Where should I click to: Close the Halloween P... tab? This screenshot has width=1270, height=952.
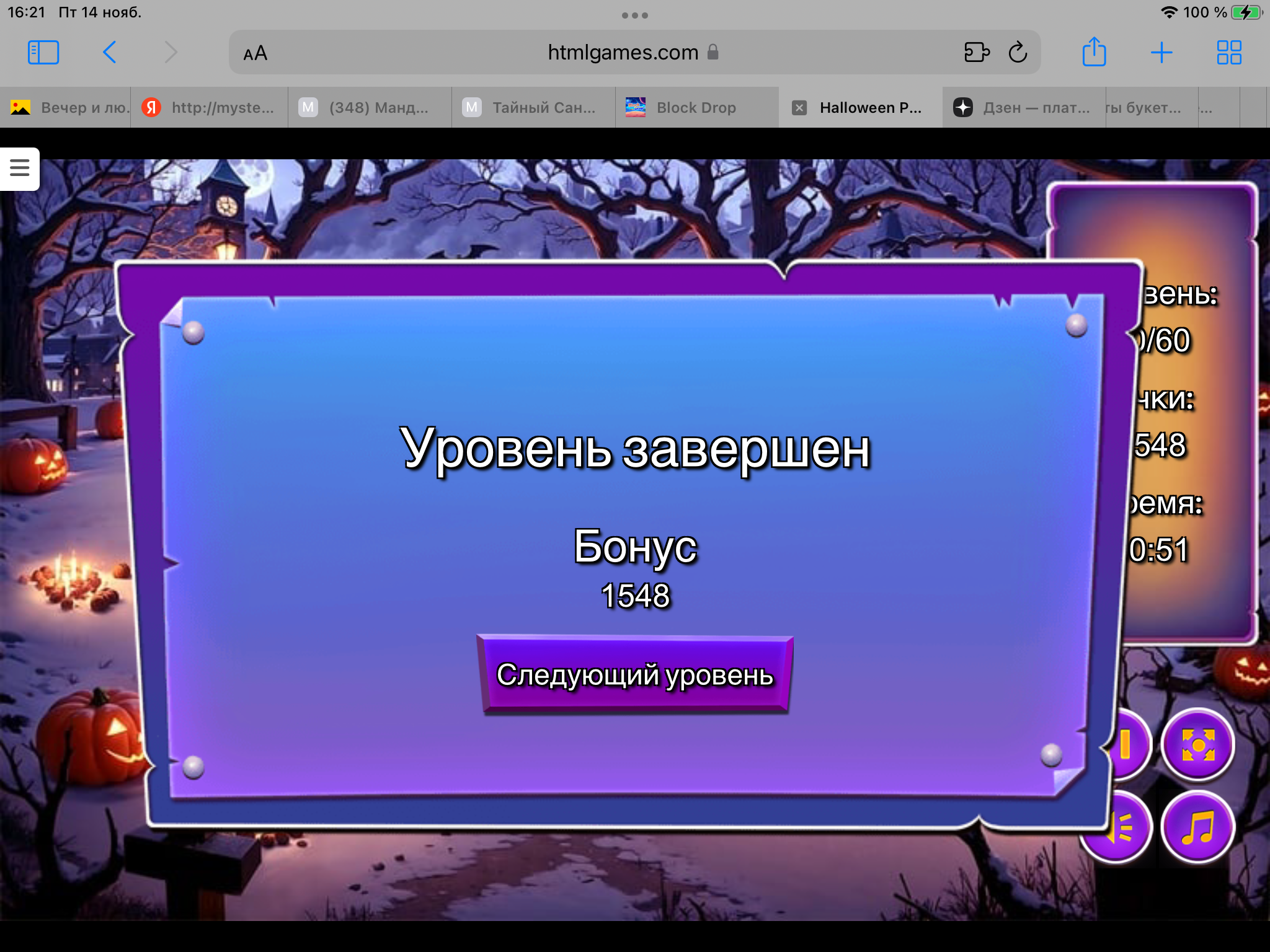point(799,108)
